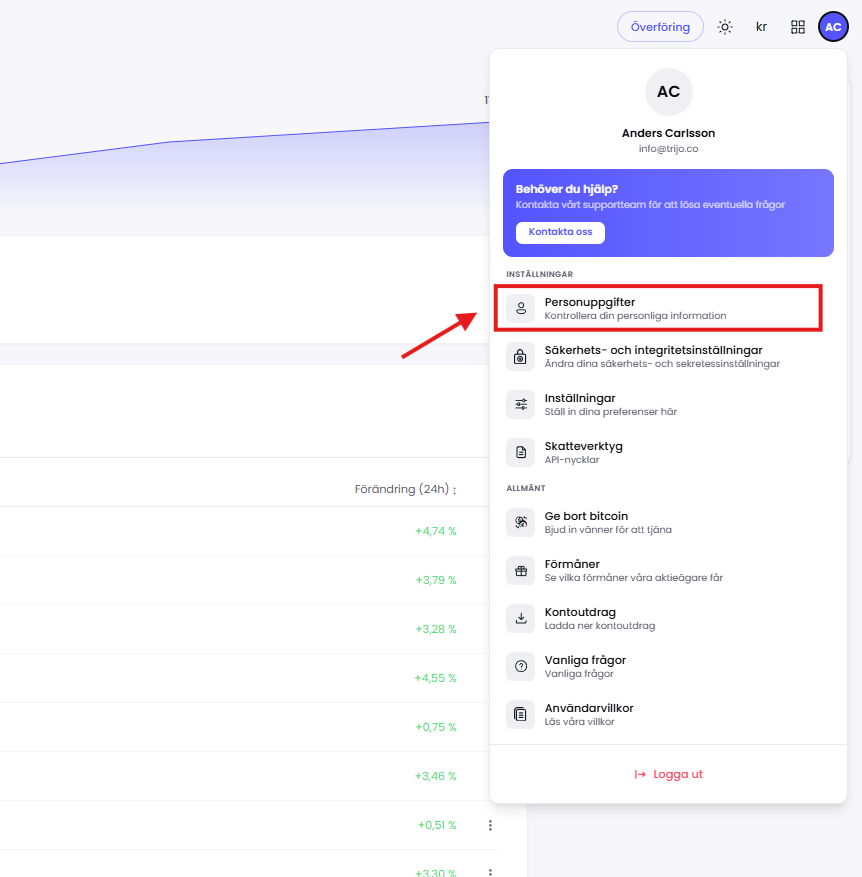The image size is (862, 877).
Task: Click the large AC avatar in profile panel
Action: (668, 92)
